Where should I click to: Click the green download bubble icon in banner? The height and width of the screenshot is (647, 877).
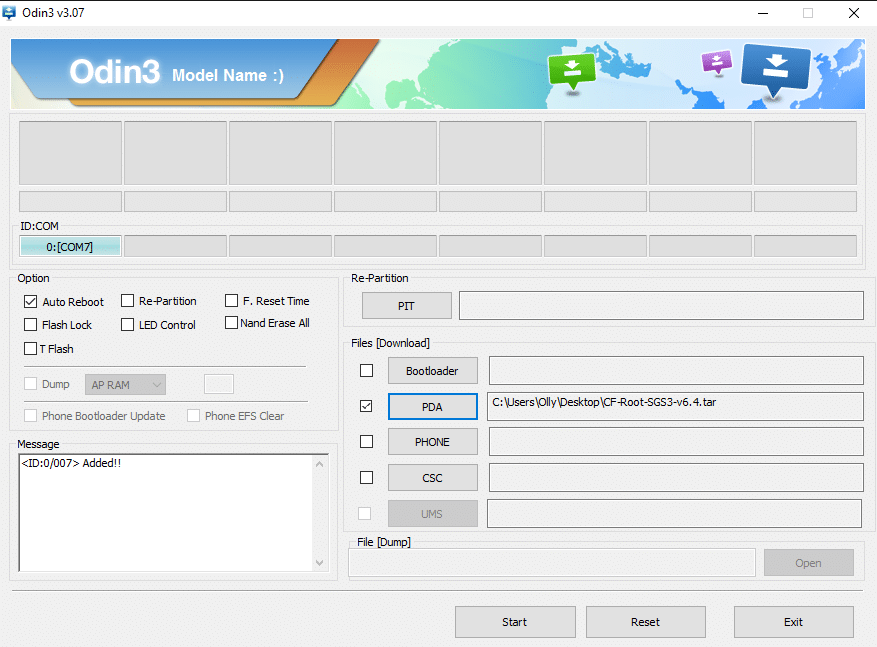pos(572,70)
